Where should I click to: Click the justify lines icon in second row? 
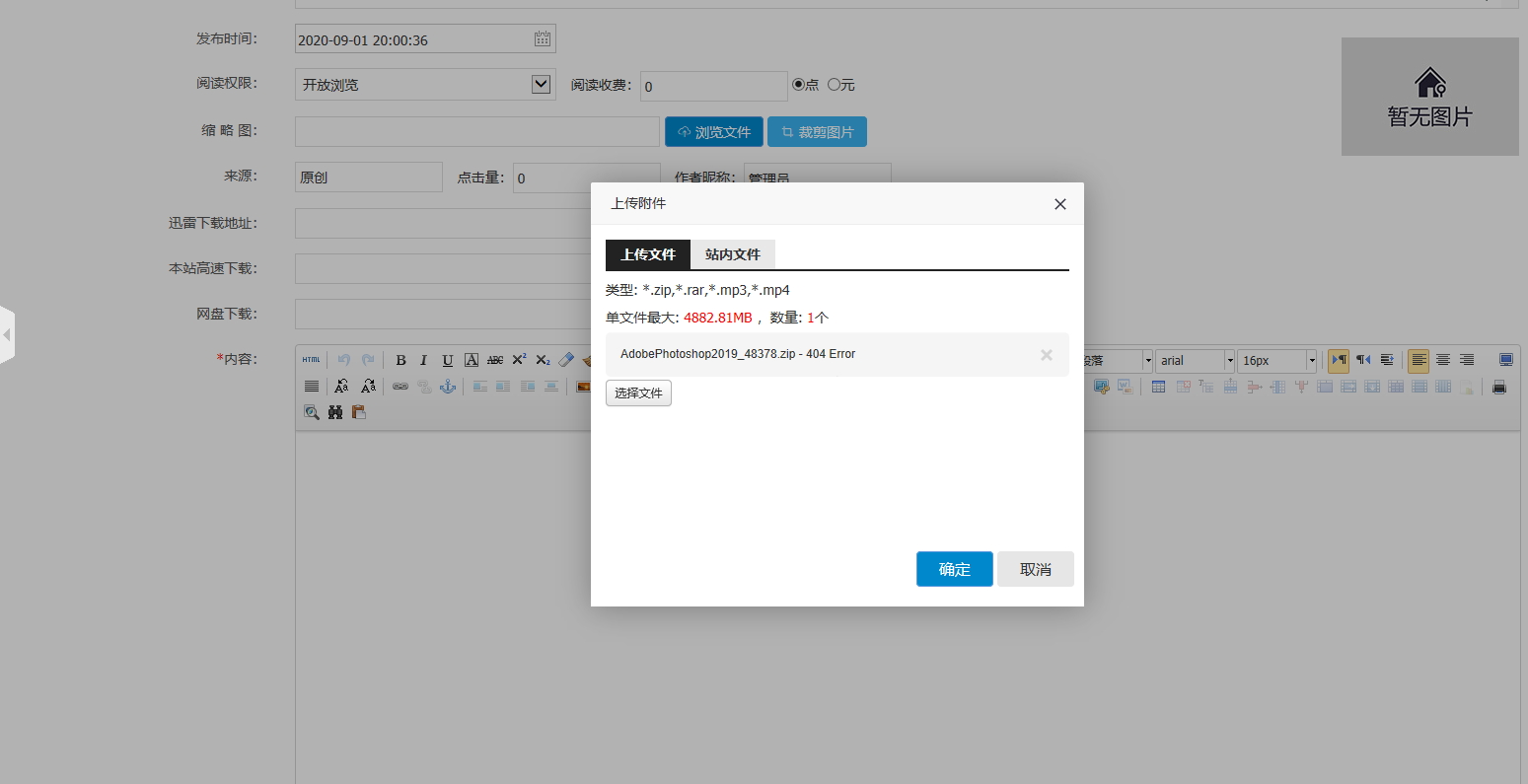(312, 387)
